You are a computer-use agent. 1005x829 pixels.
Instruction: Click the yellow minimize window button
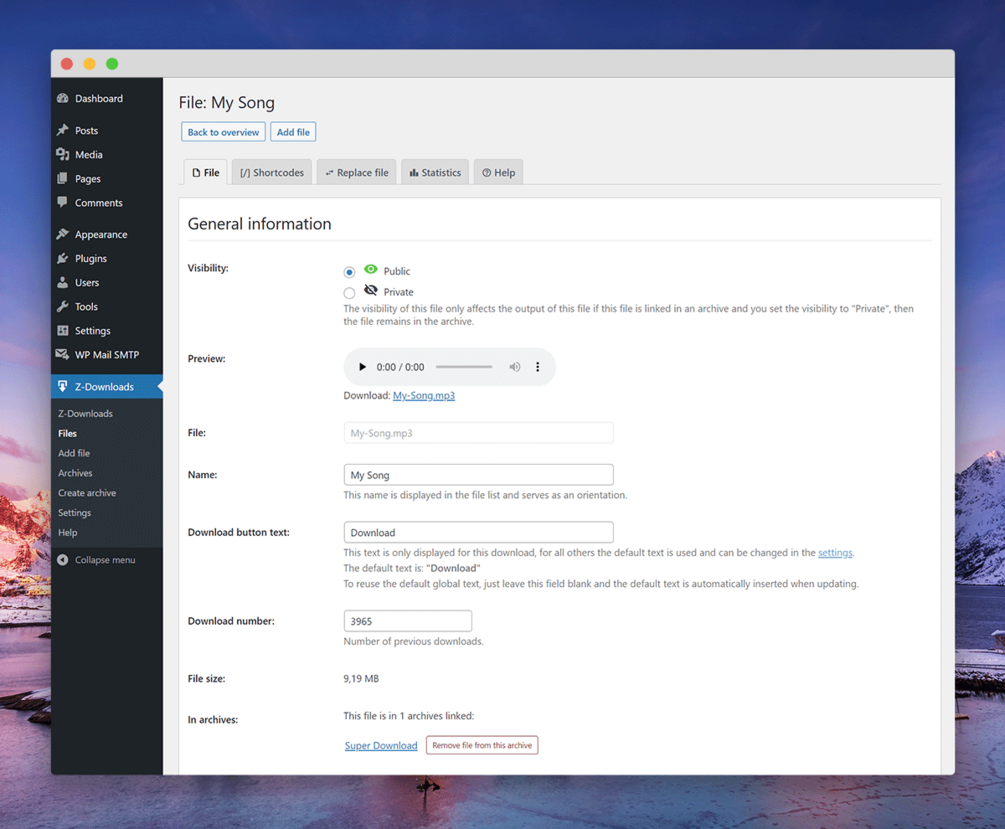point(89,63)
